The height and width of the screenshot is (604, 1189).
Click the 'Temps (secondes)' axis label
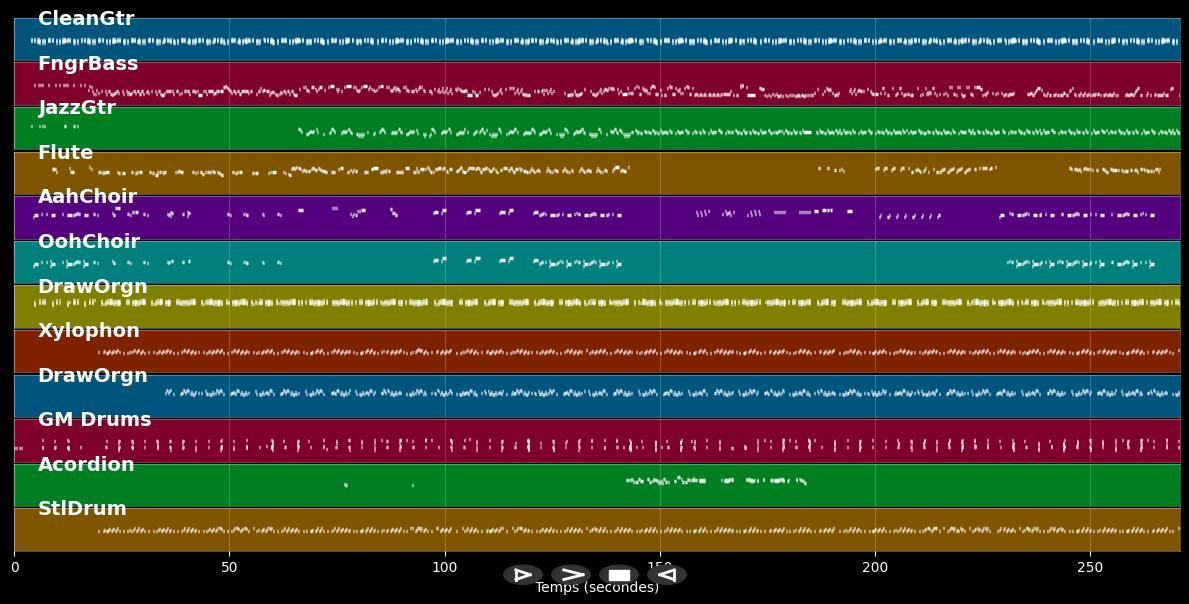(597, 588)
